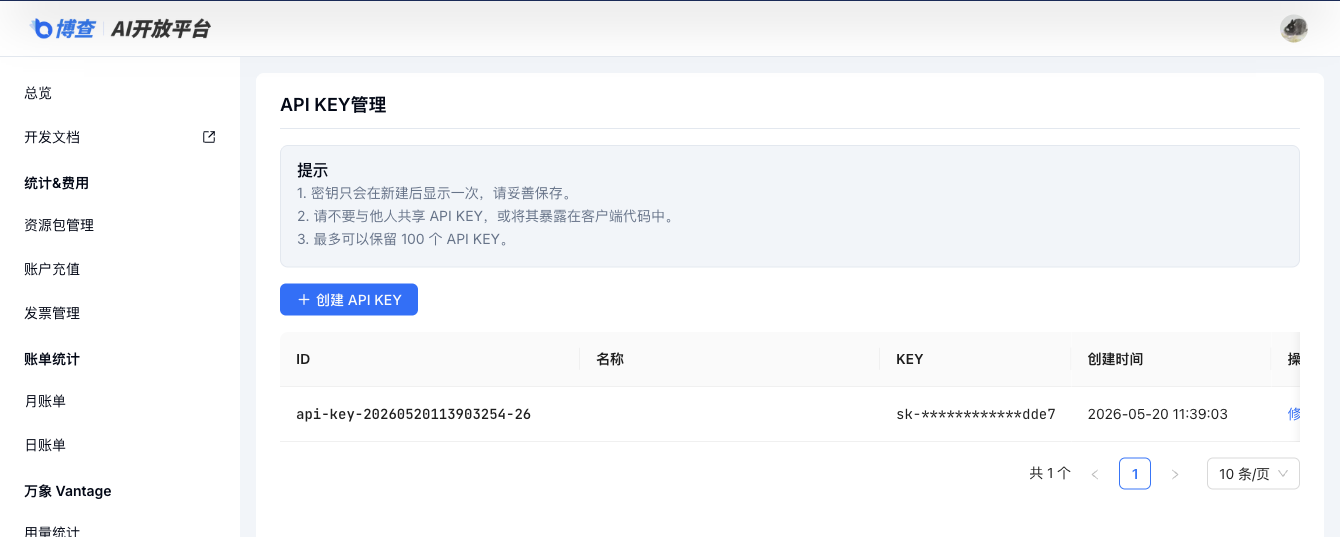This screenshot has width=1340, height=537.
Task: Click the 账单统计 section heading
Action: point(52,359)
